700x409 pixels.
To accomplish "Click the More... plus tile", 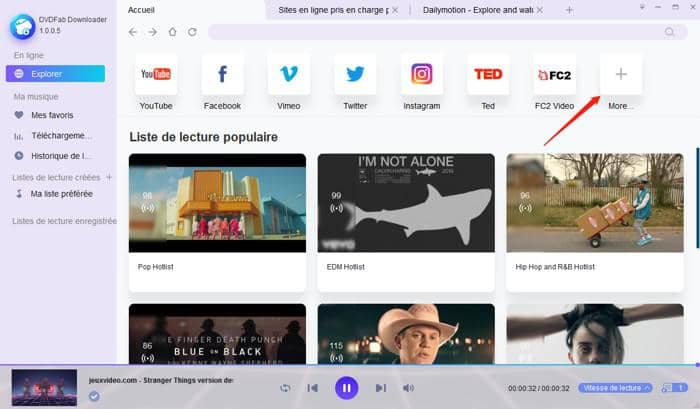I will click(621, 74).
